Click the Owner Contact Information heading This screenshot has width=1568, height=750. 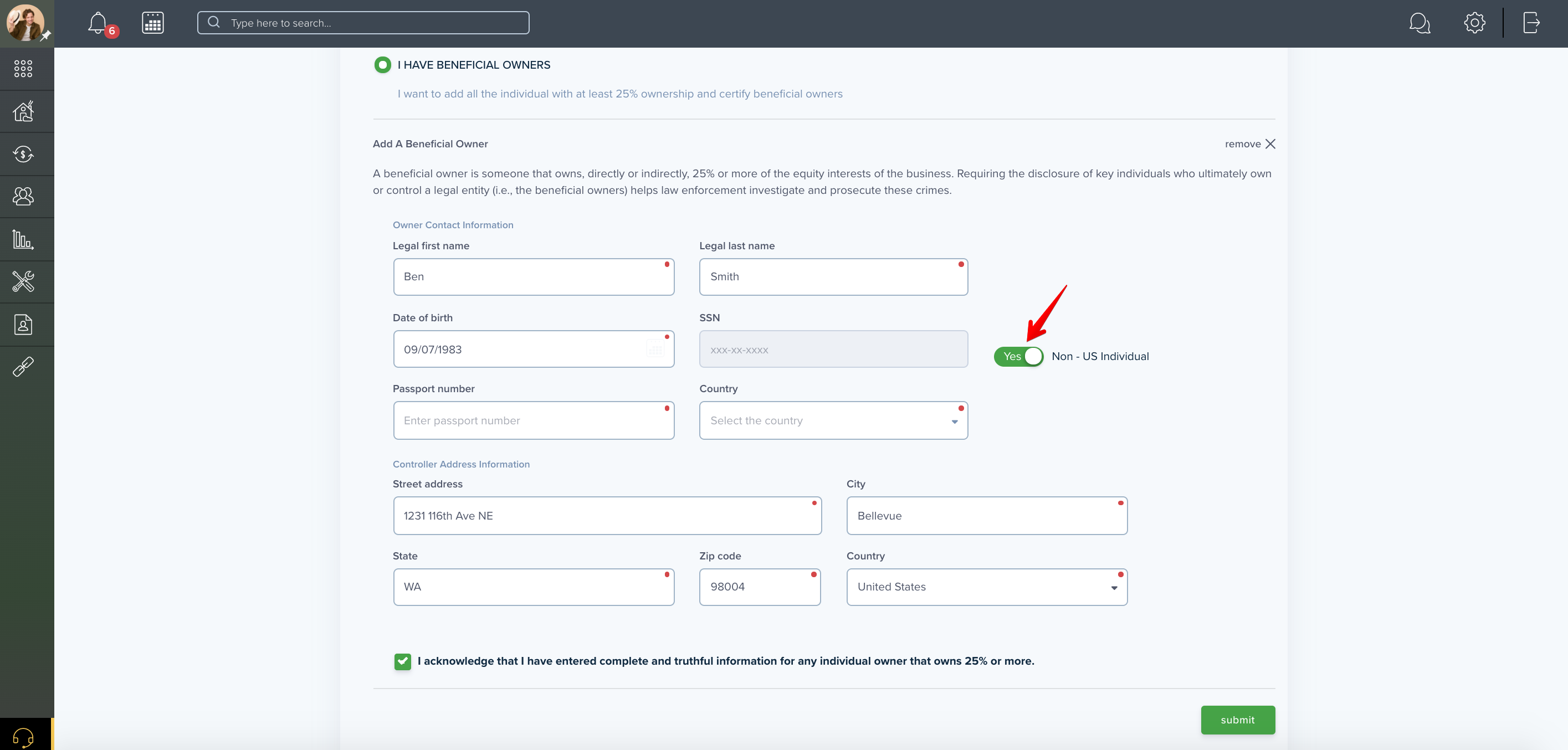click(453, 225)
